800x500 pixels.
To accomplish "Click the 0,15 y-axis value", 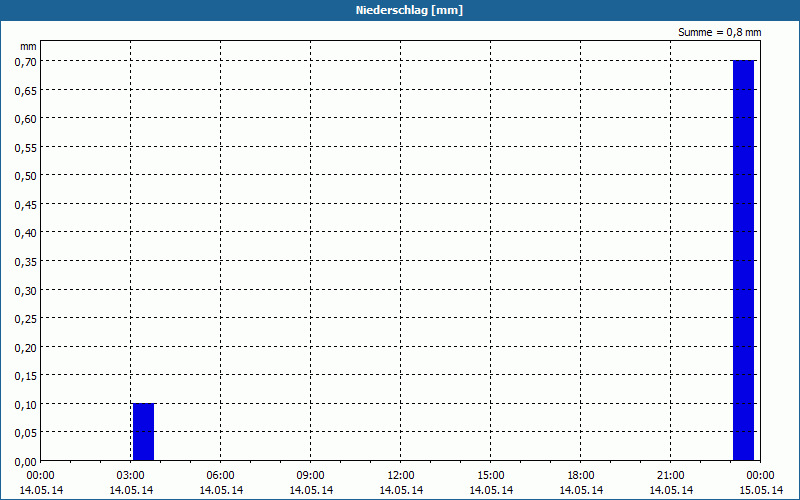I will (x=26, y=377).
